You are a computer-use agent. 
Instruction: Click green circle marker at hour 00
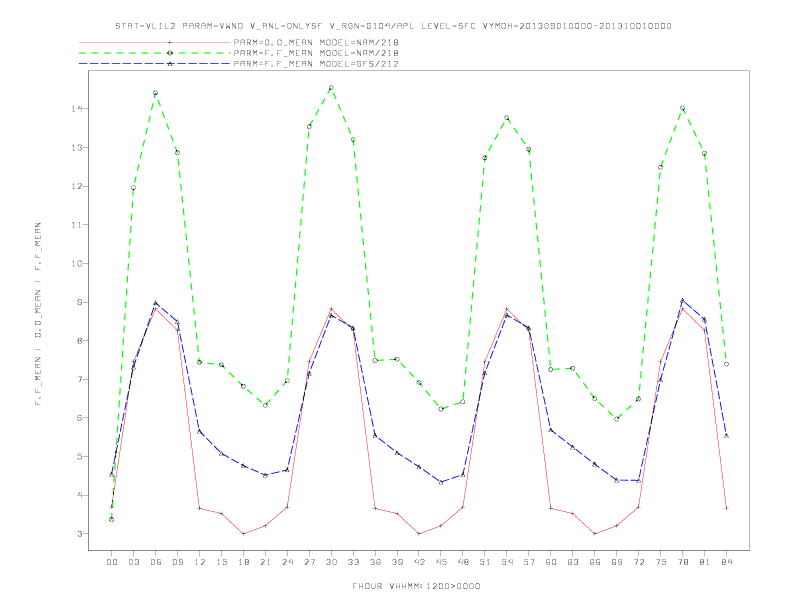pos(112,519)
